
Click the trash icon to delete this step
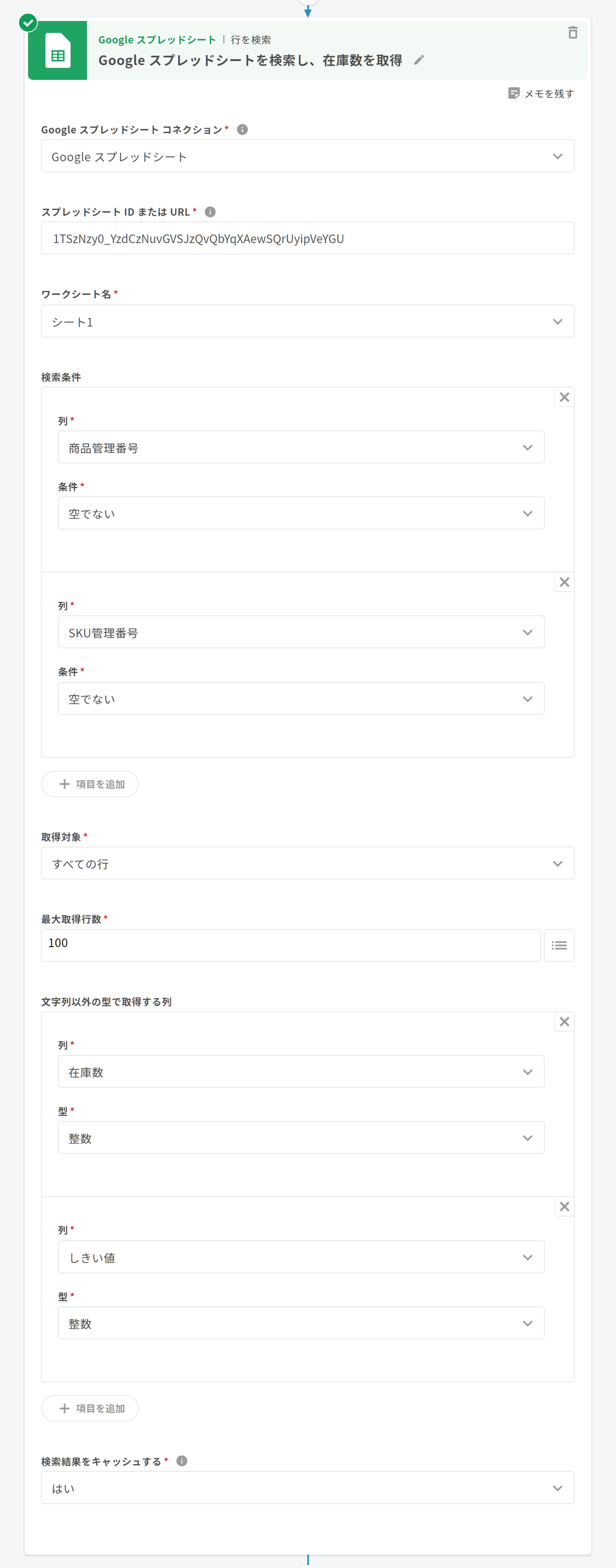point(572,33)
